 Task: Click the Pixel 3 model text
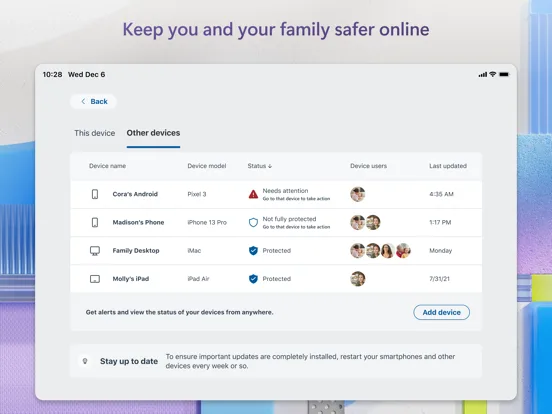point(197,194)
